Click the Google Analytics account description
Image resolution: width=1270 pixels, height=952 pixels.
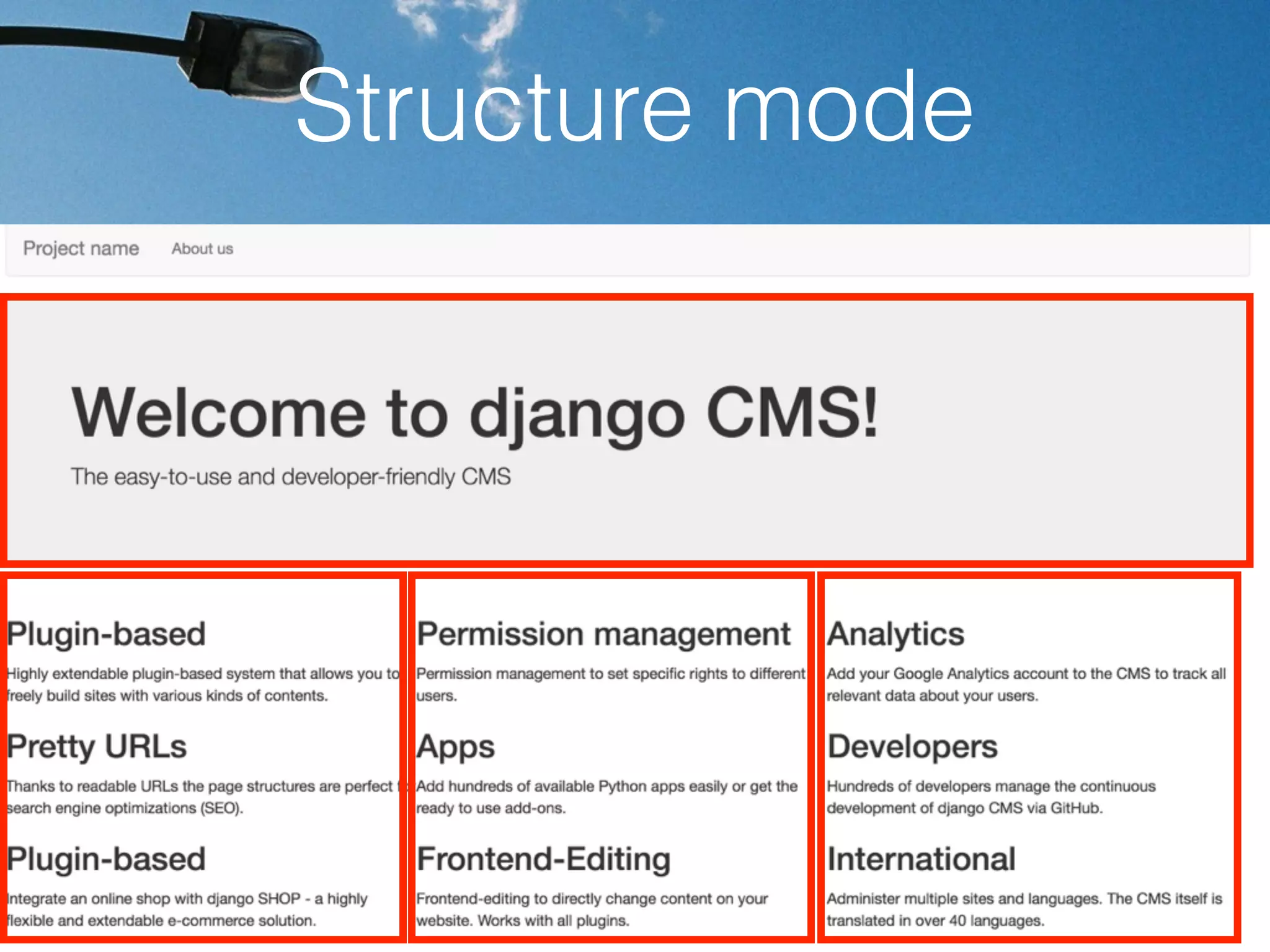coord(1026,685)
